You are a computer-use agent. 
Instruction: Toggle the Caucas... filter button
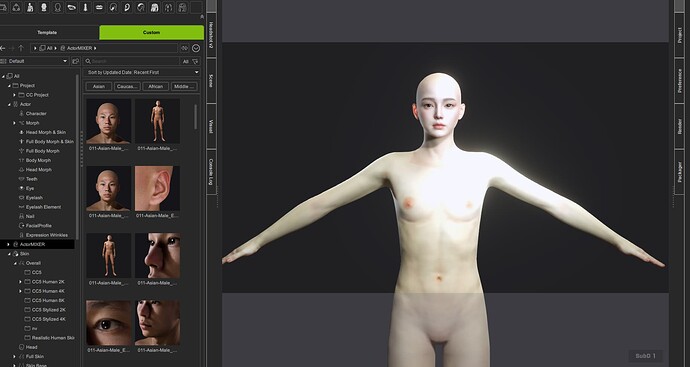click(x=127, y=87)
